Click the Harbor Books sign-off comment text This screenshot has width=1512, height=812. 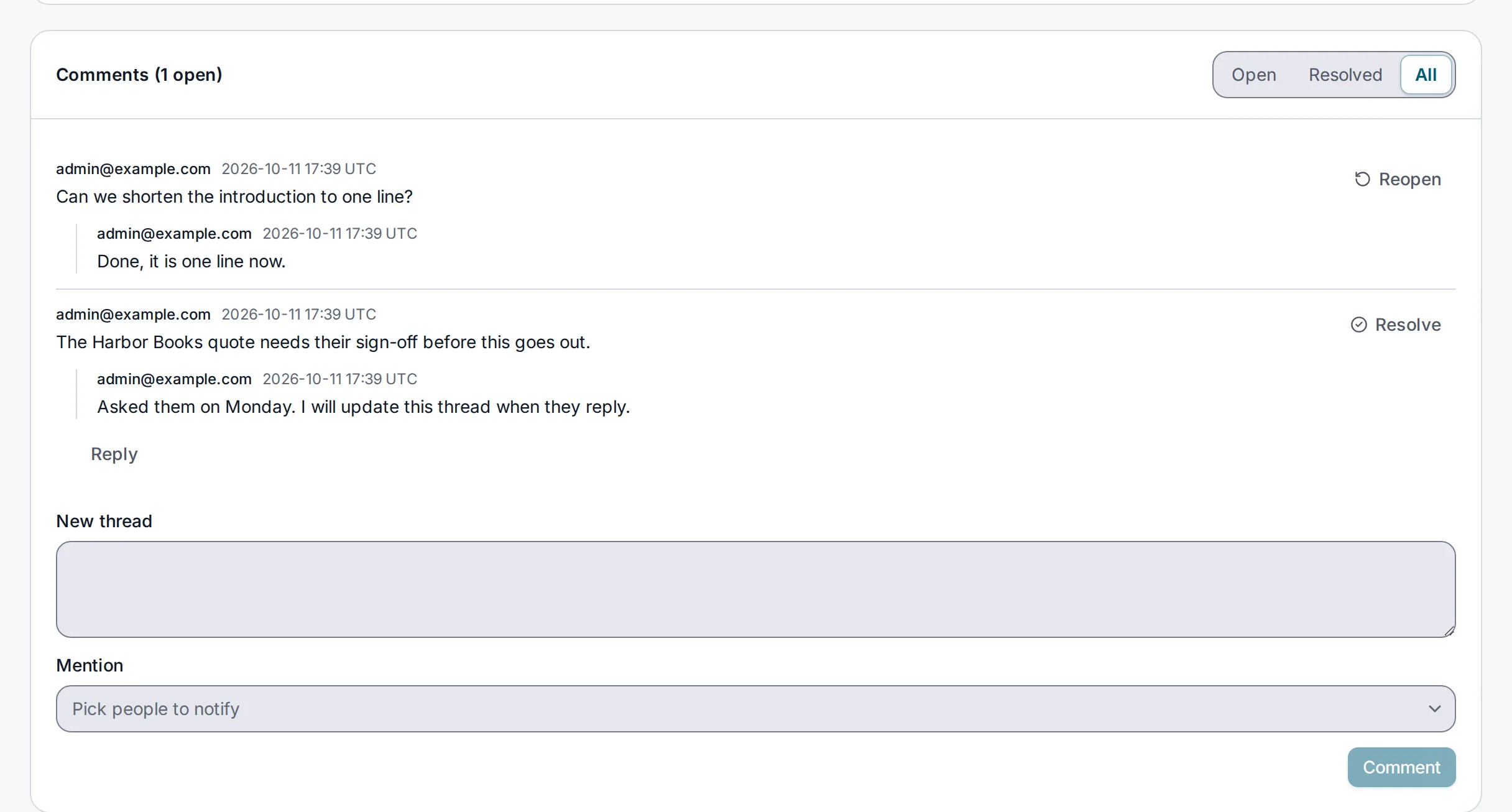[x=323, y=342]
